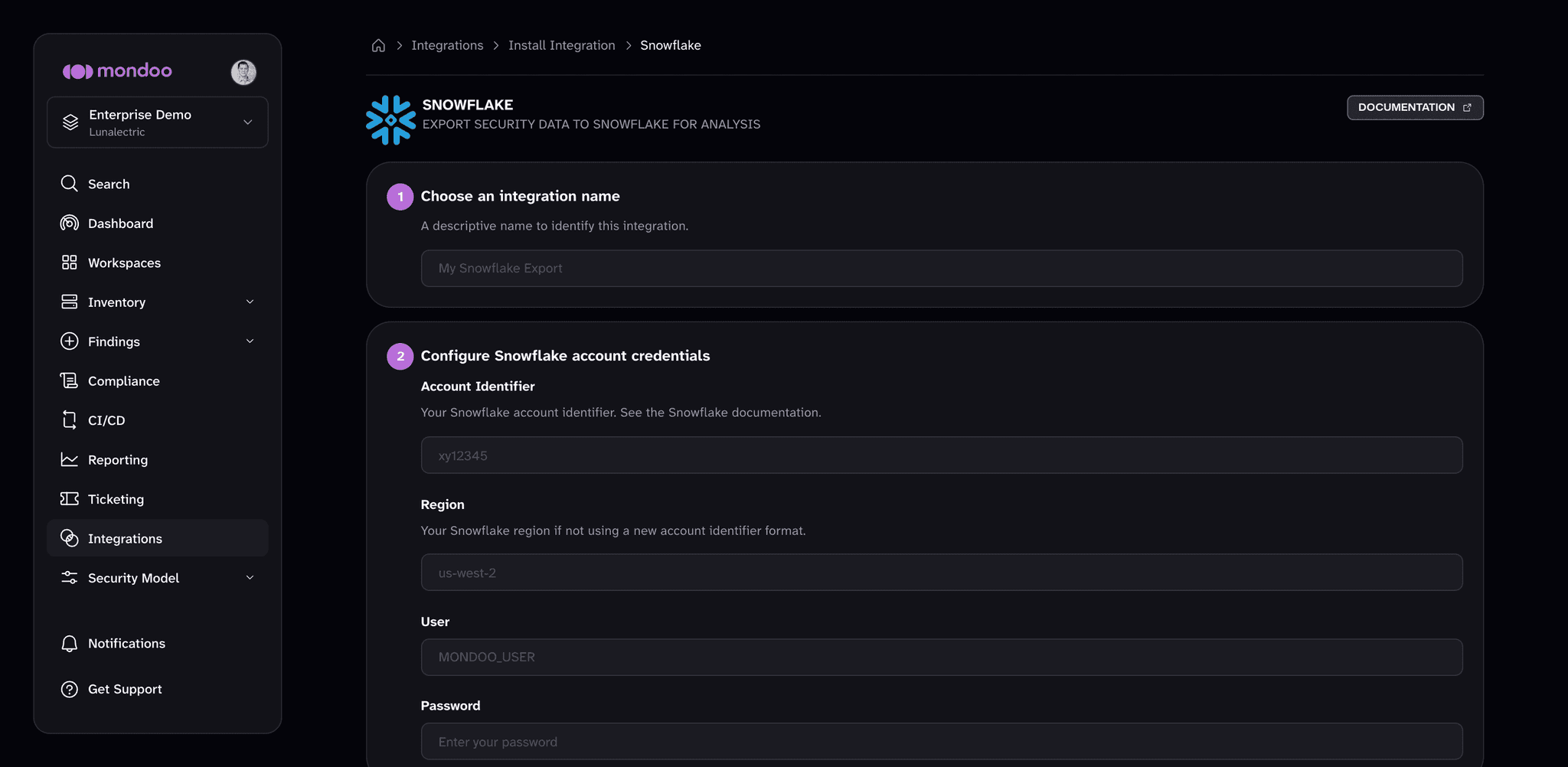Screen dimensions: 1568x767
Task: Click the Snowflake logo icon
Action: click(x=390, y=120)
